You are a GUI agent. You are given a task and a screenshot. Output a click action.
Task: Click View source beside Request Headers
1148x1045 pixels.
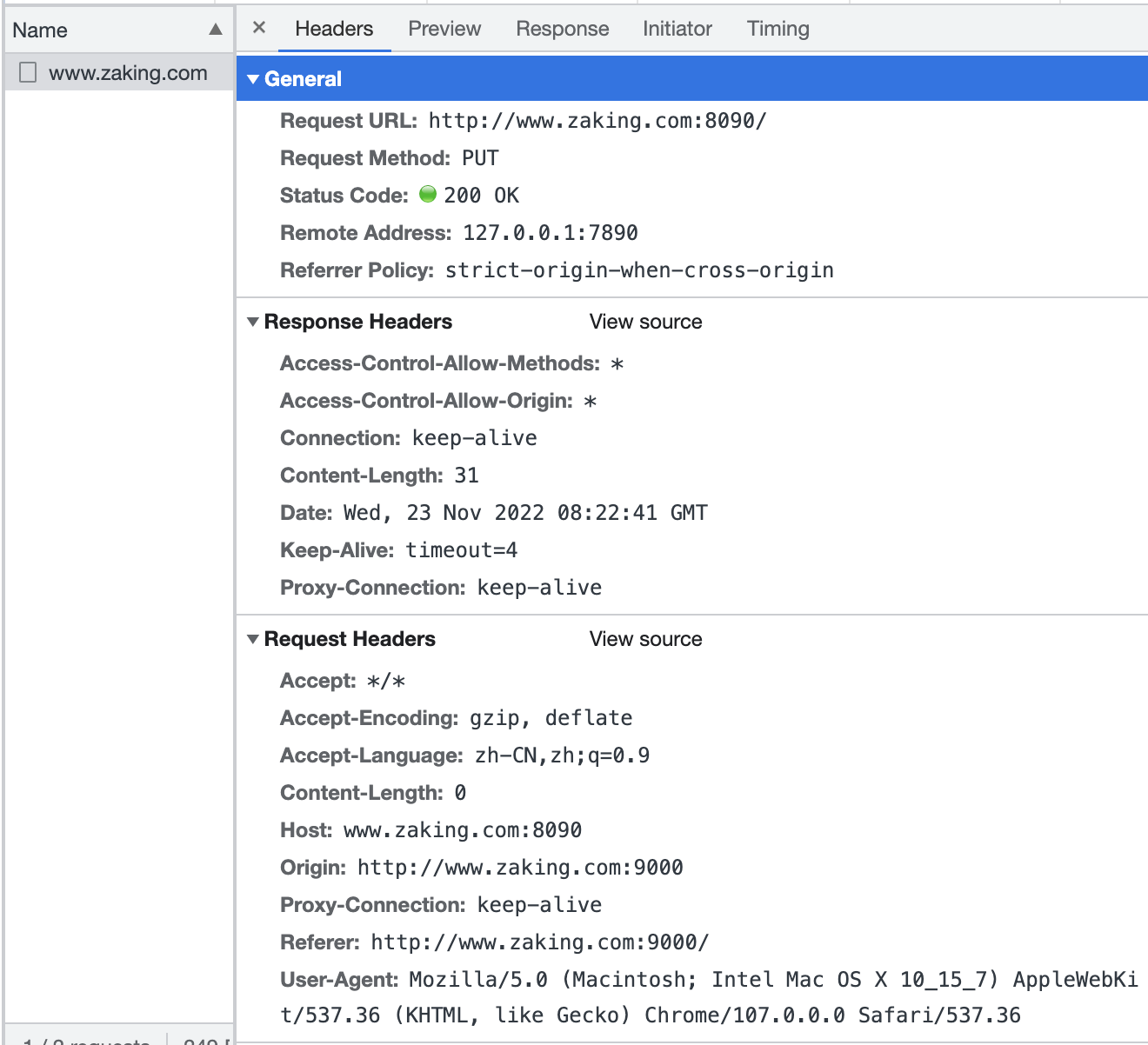(x=646, y=639)
